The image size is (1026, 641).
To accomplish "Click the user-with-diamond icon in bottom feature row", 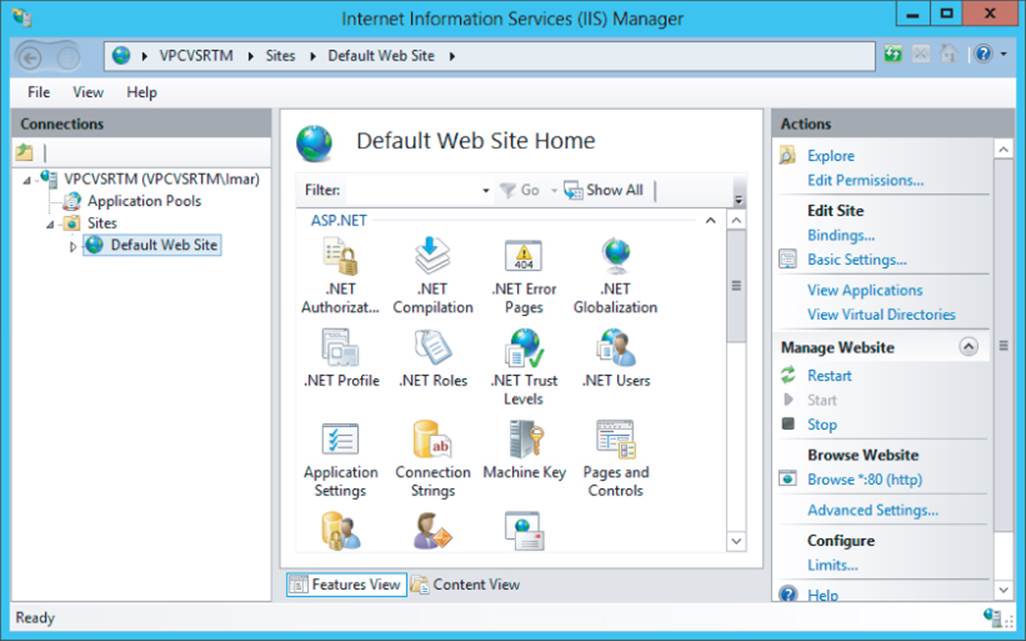I will (433, 530).
